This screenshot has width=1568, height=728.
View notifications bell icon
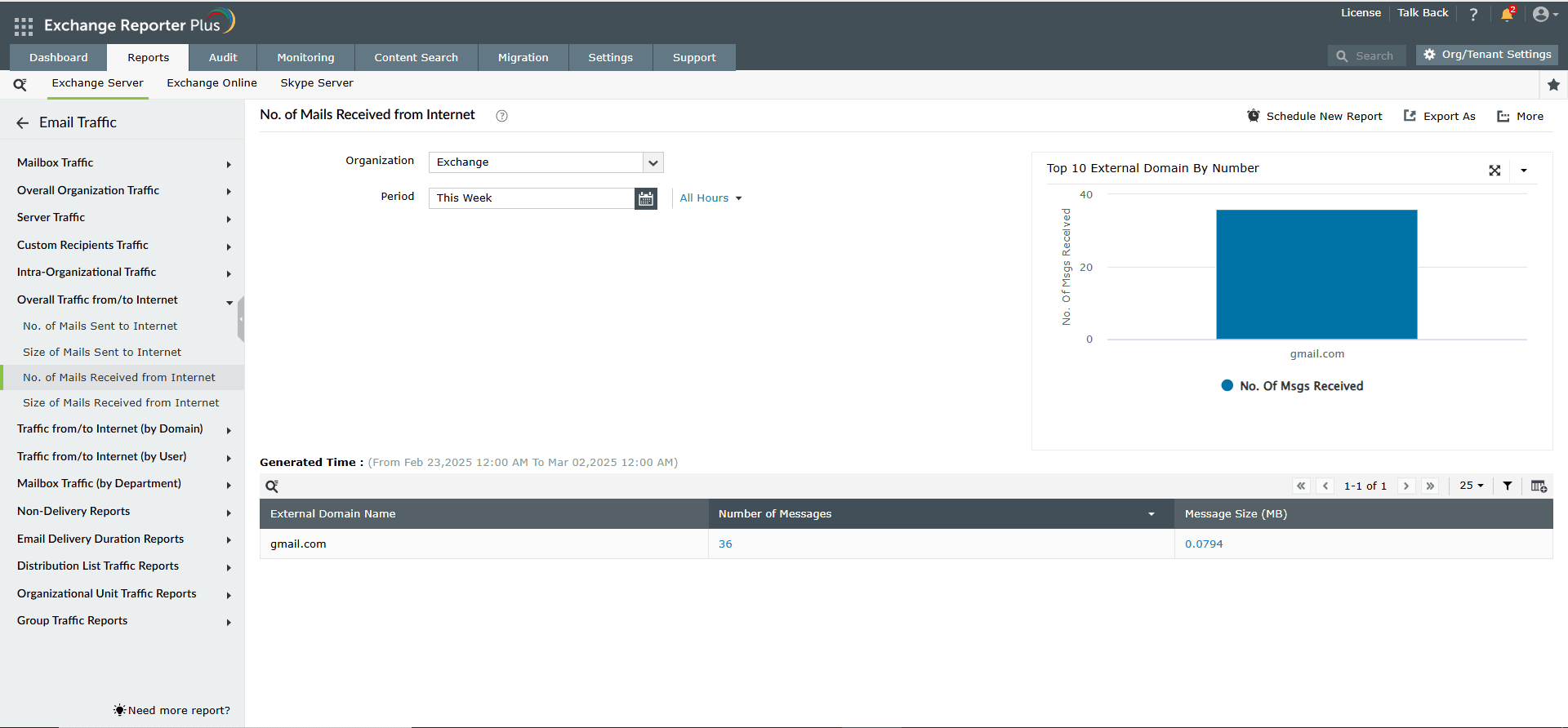coord(1508,14)
